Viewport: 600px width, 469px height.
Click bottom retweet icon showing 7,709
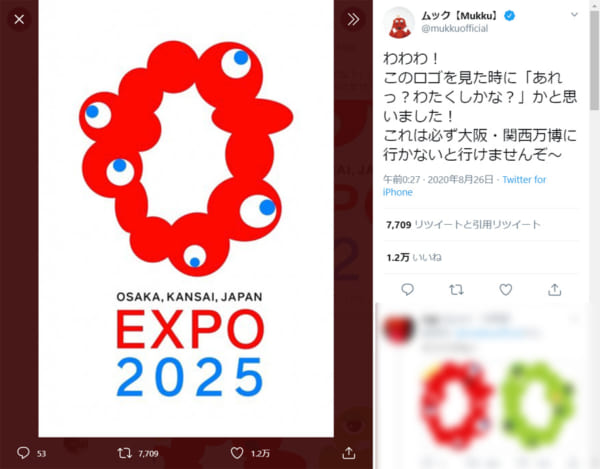point(138,453)
